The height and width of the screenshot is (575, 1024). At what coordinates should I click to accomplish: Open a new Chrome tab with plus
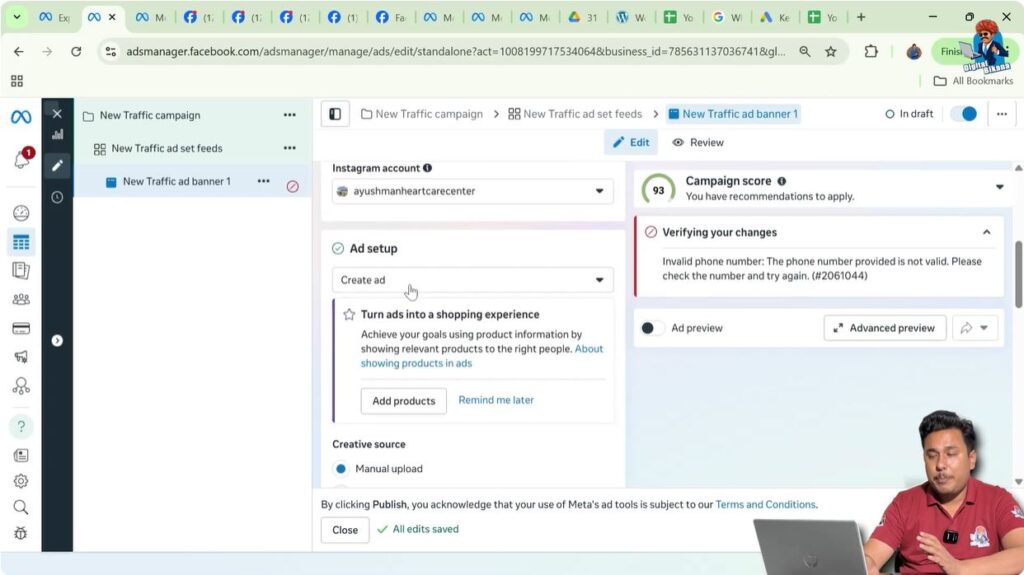click(861, 17)
